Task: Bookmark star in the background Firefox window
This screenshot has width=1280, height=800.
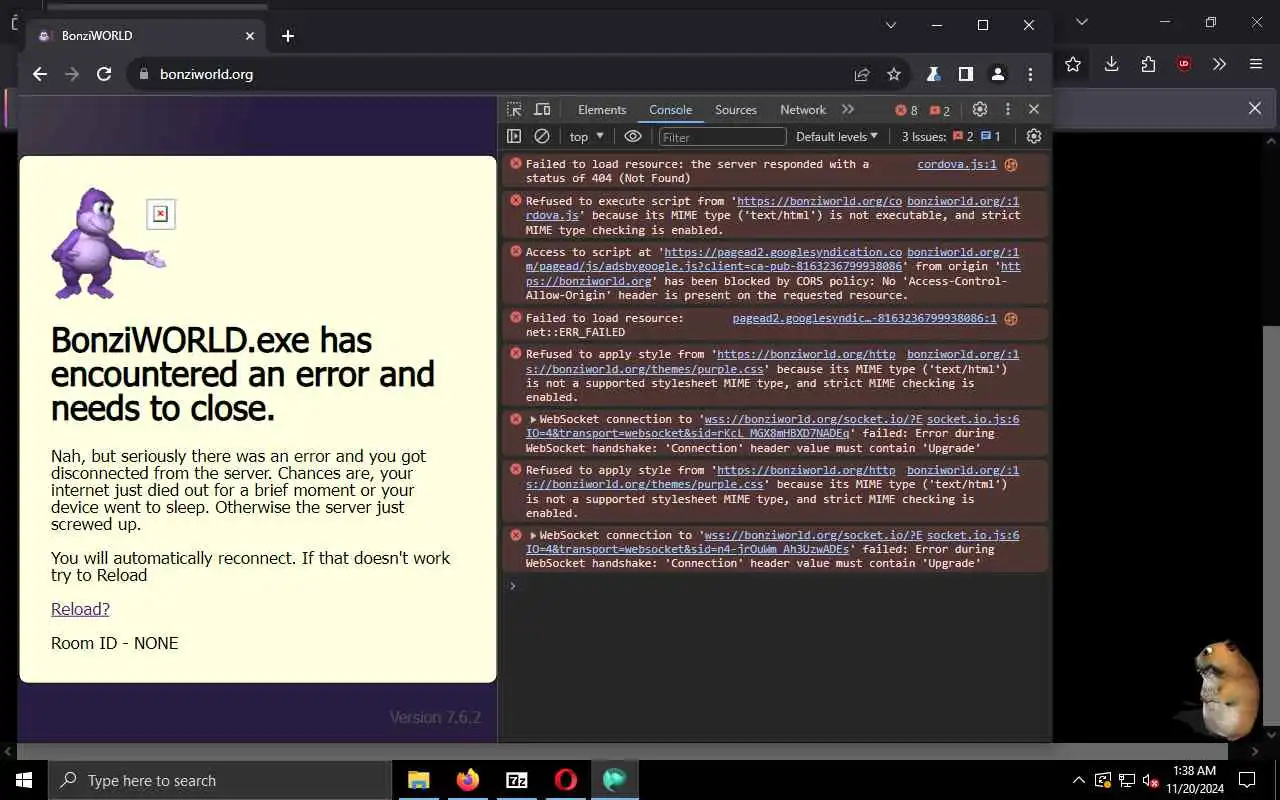Action: point(1073,64)
